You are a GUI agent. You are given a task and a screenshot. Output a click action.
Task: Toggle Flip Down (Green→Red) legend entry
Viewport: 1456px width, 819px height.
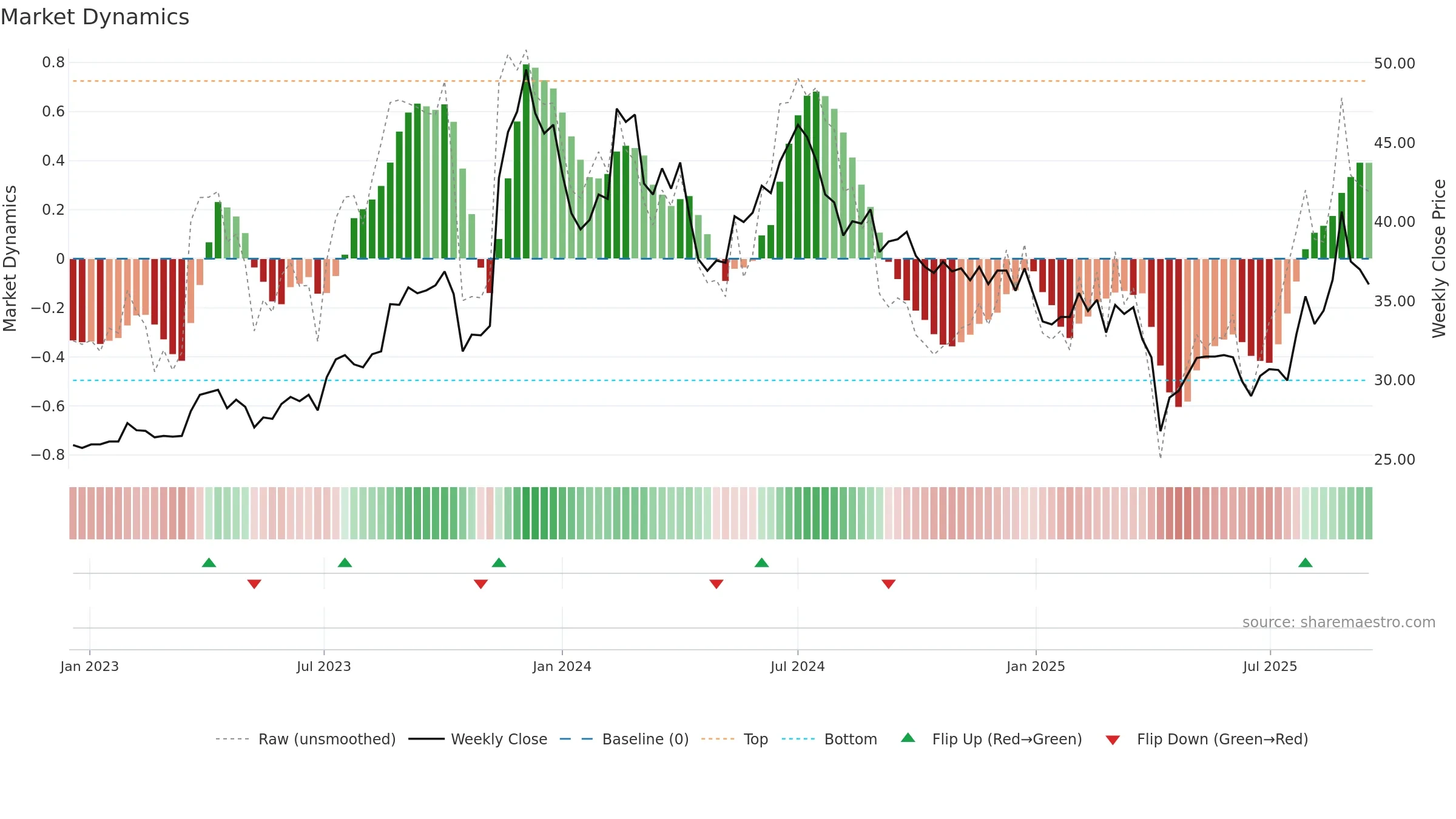click(1206, 739)
